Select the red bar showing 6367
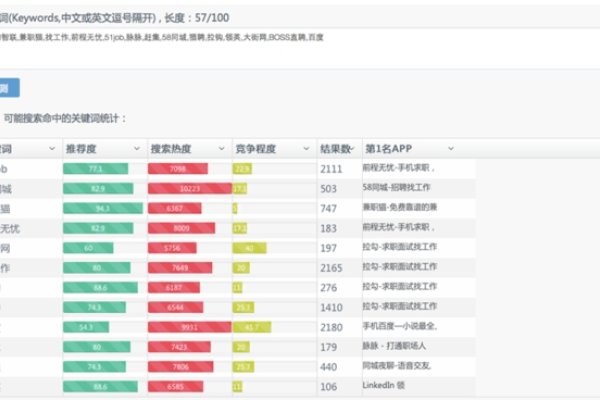600x400 pixels. coord(174,208)
